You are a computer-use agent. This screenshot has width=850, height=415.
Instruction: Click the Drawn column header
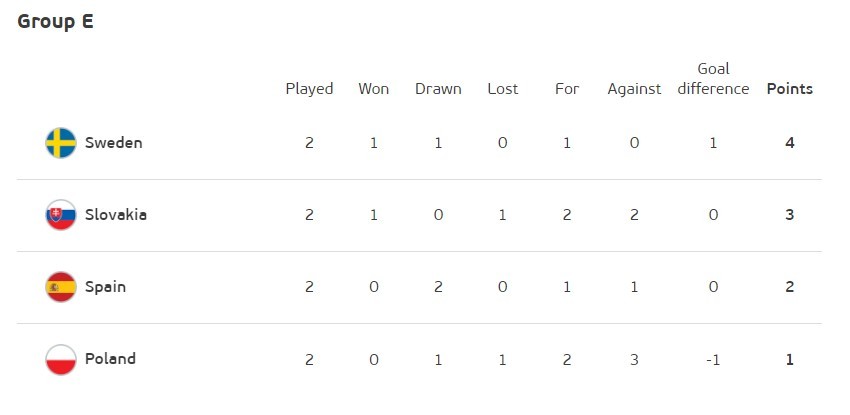pos(438,89)
